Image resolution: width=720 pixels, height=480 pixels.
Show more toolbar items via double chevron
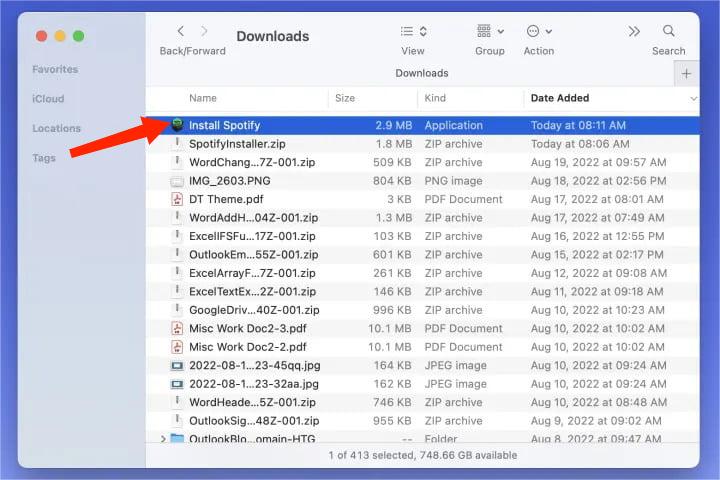point(634,31)
